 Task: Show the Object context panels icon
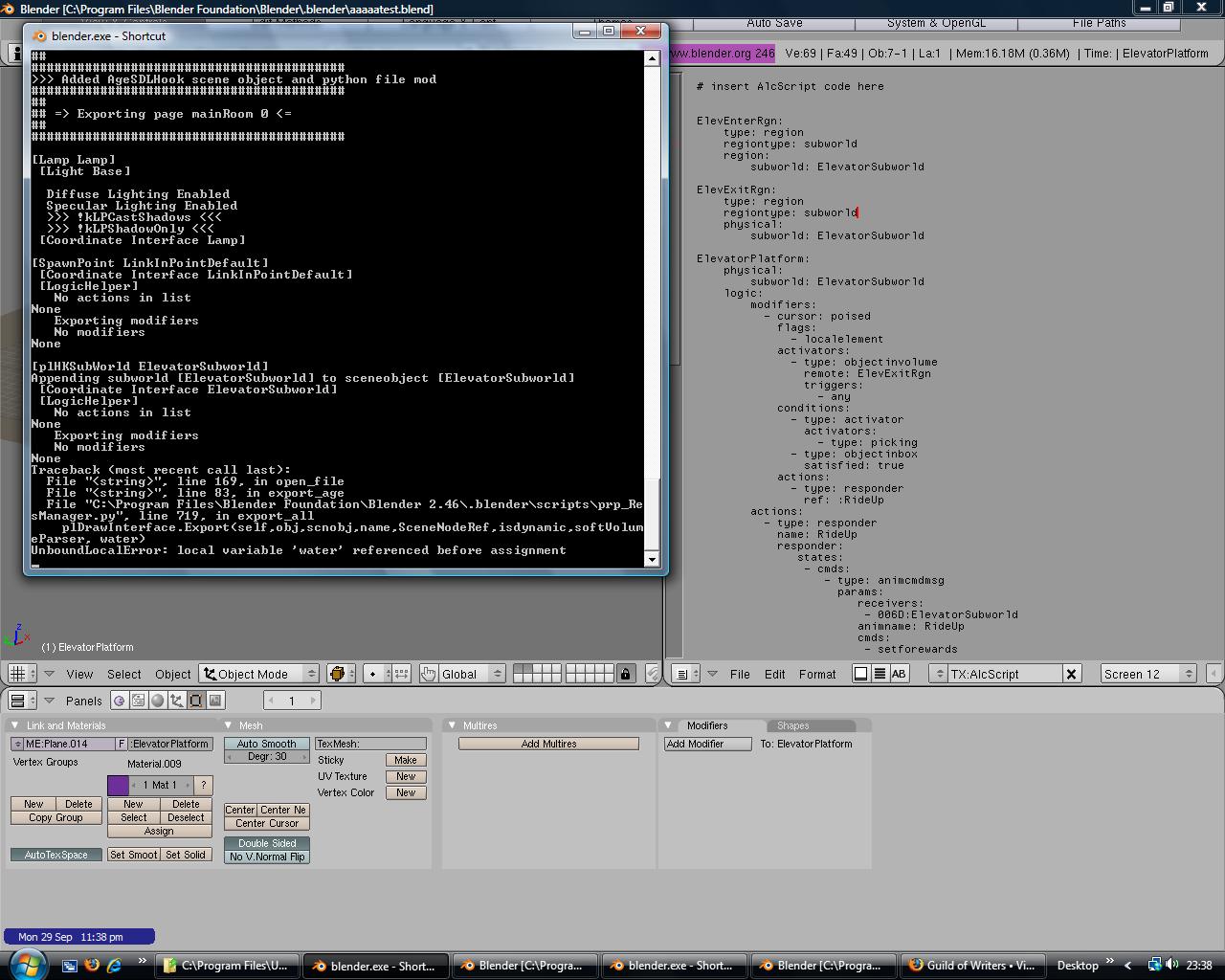pyautogui.click(x=177, y=701)
